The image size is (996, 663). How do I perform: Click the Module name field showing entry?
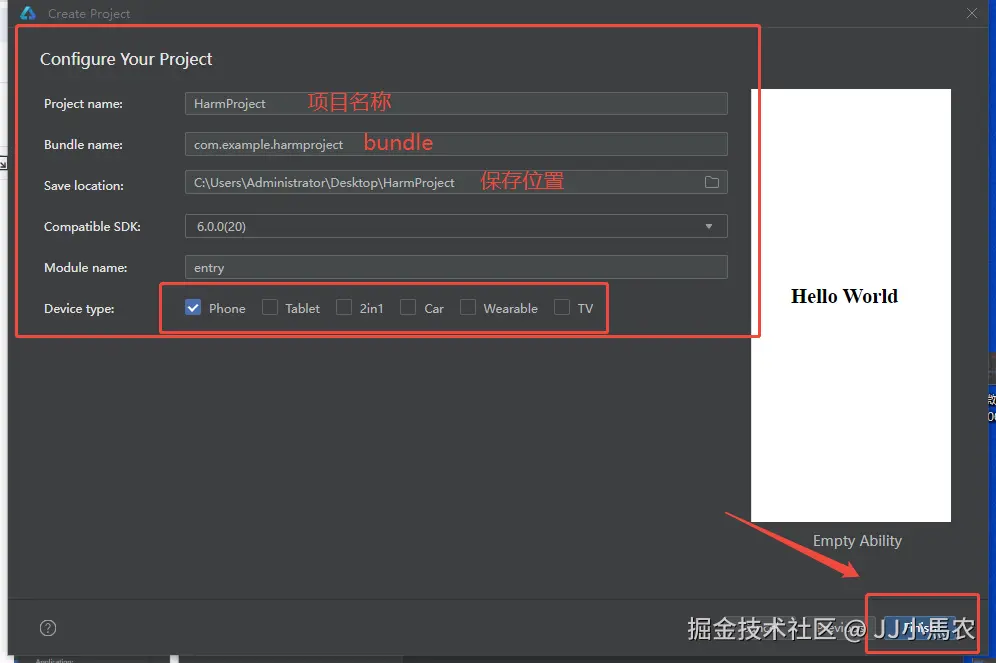[300, 267]
